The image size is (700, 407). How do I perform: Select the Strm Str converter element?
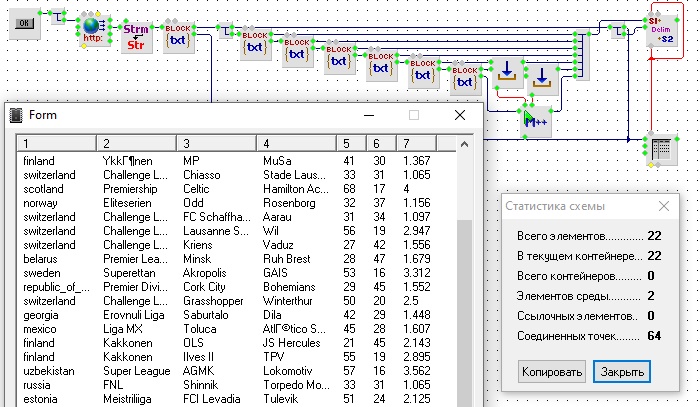136,37
